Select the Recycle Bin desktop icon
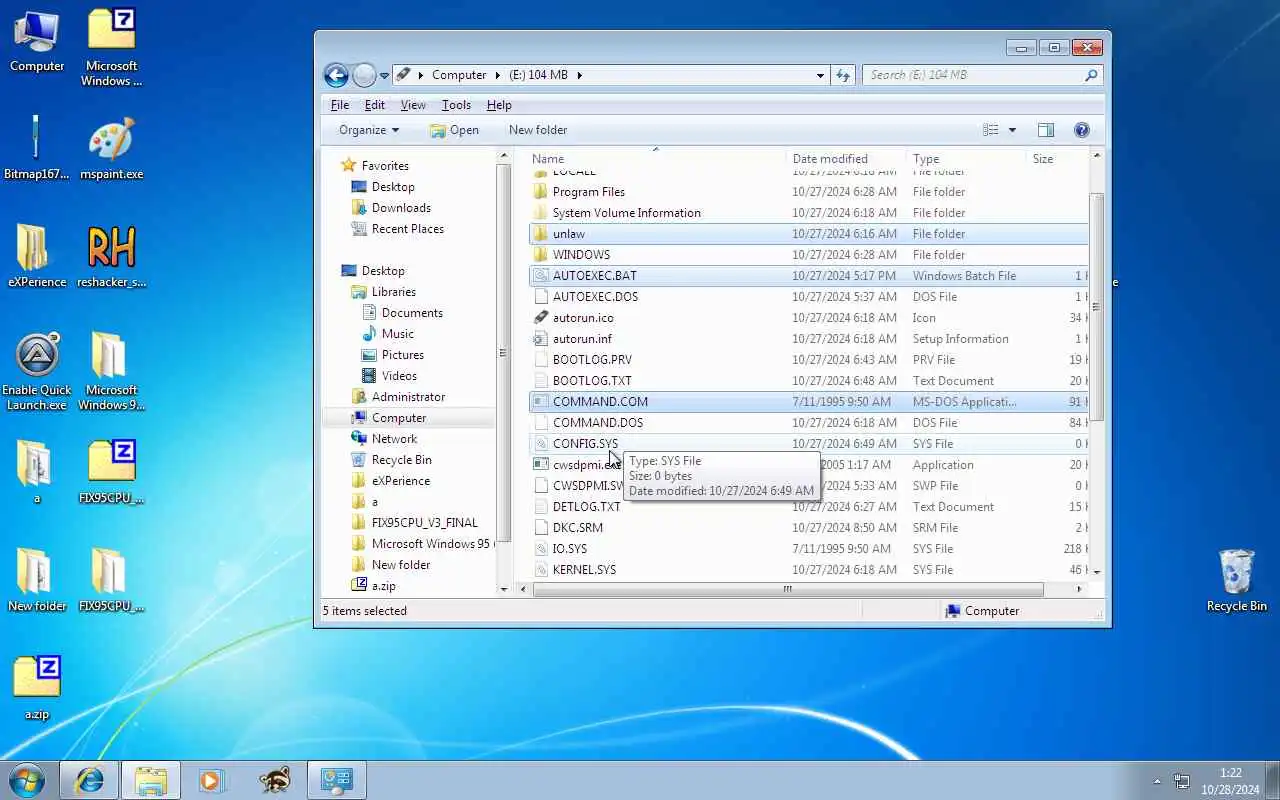This screenshot has width=1280, height=800. pyautogui.click(x=1236, y=580)
